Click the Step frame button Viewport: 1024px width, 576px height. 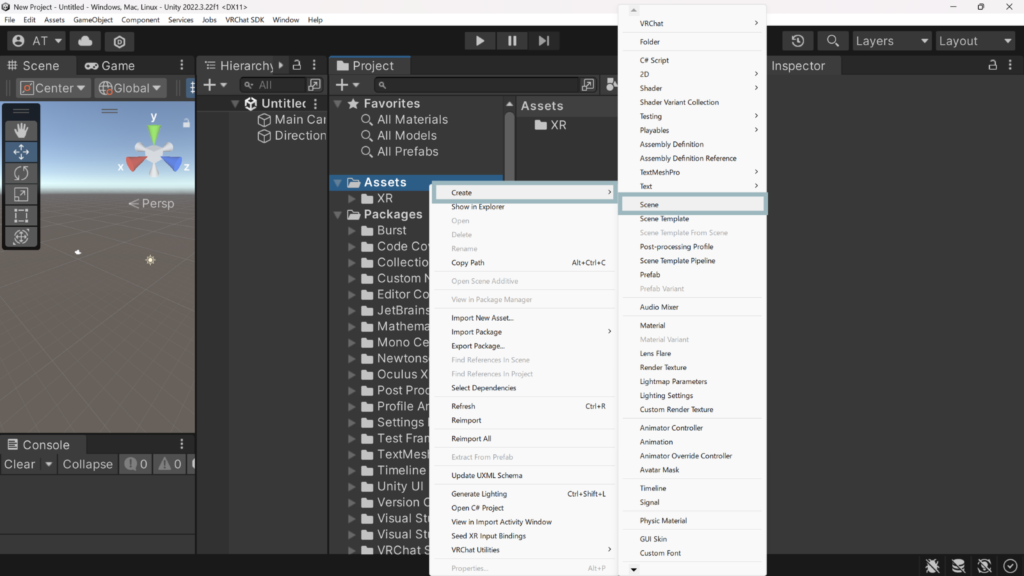(x=543, y=41)
